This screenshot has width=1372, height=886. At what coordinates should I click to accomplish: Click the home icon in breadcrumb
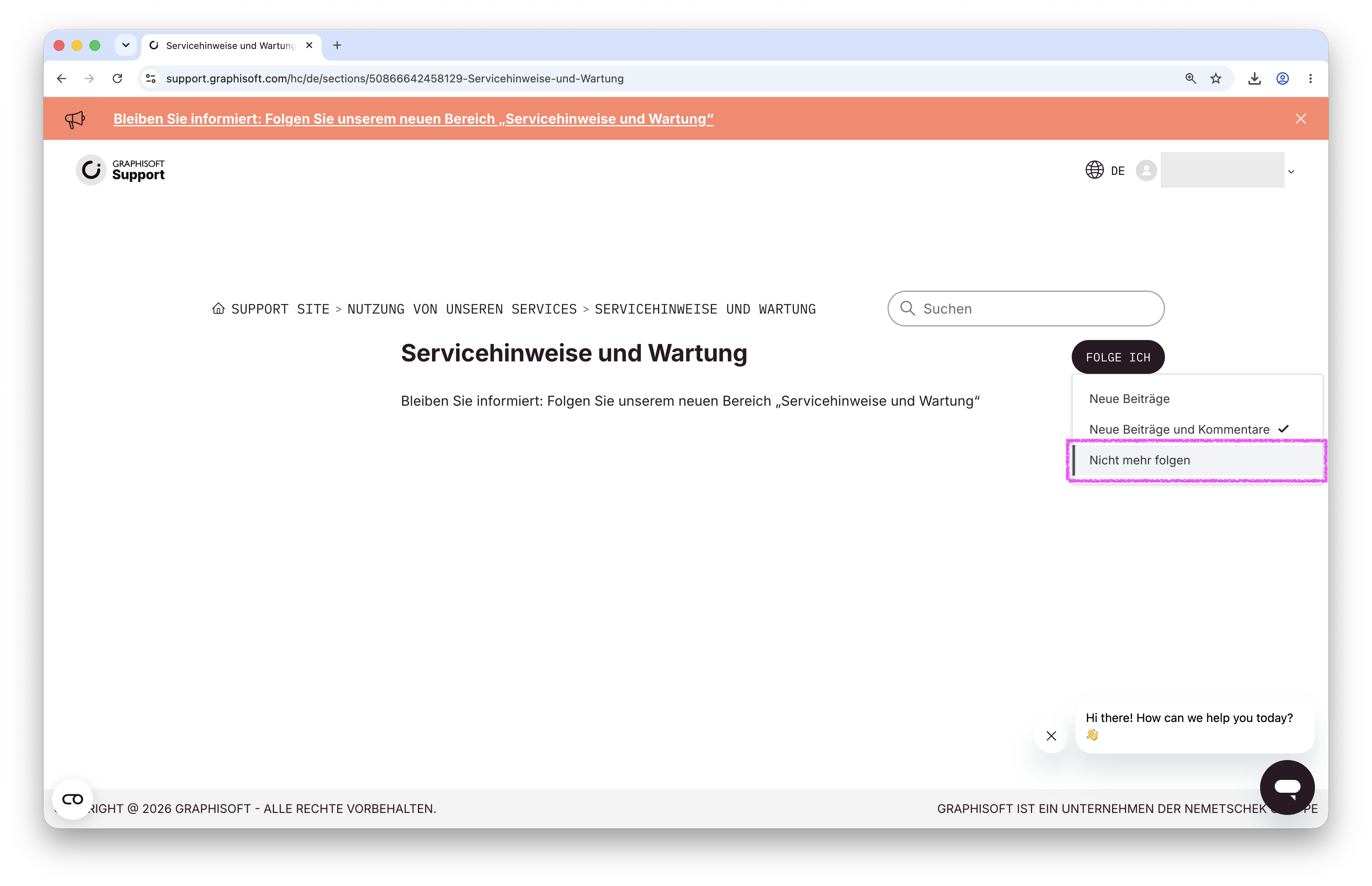[219, 309]
